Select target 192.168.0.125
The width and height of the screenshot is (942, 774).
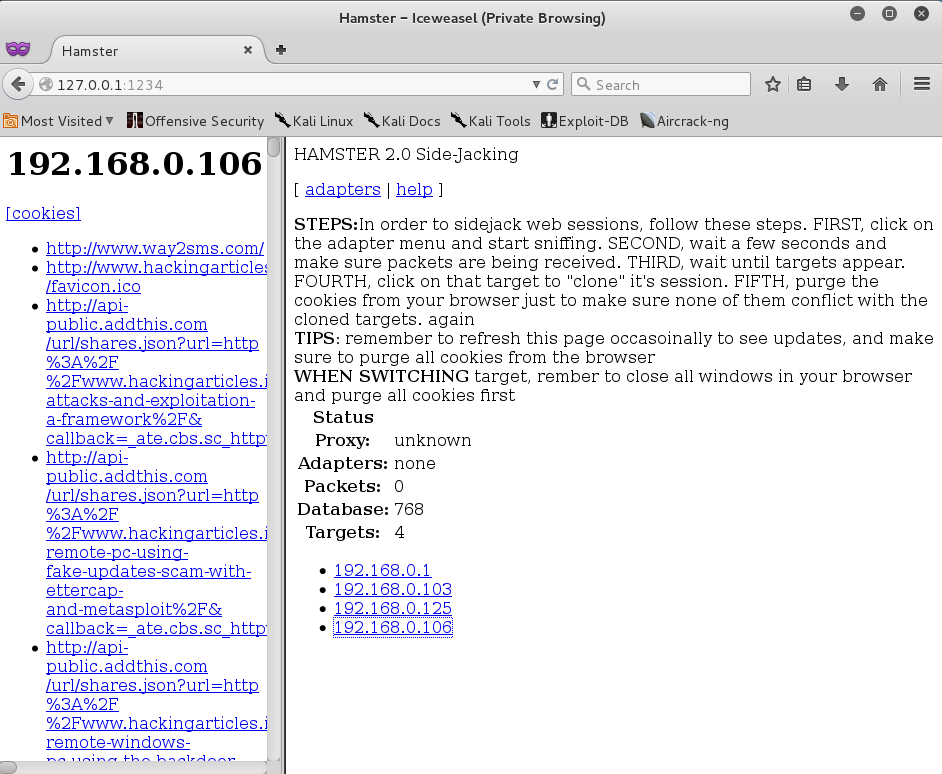point(393,608)
